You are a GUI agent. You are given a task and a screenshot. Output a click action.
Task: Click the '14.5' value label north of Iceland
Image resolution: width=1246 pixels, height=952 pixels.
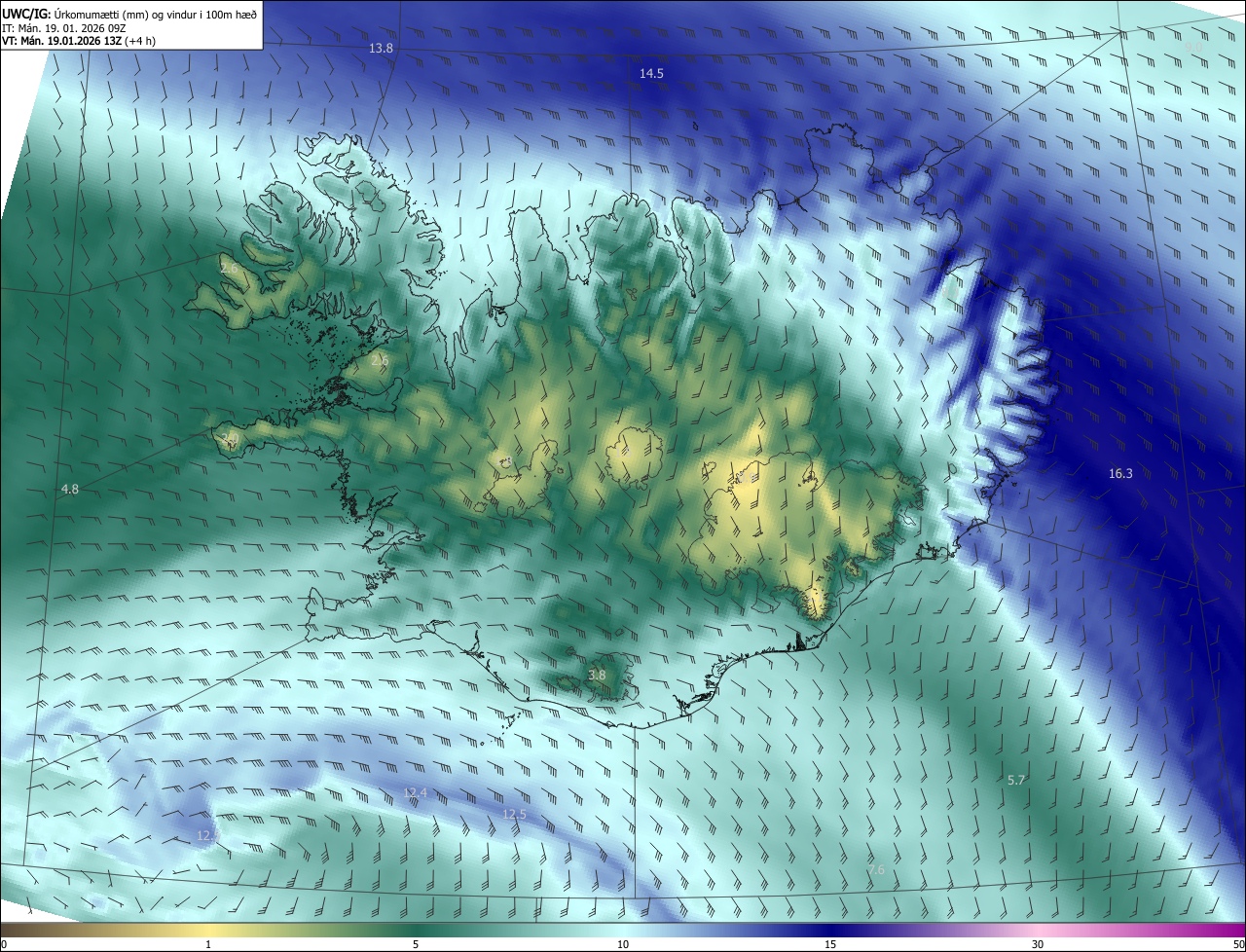pyautogui.click(x=651, y=74)
